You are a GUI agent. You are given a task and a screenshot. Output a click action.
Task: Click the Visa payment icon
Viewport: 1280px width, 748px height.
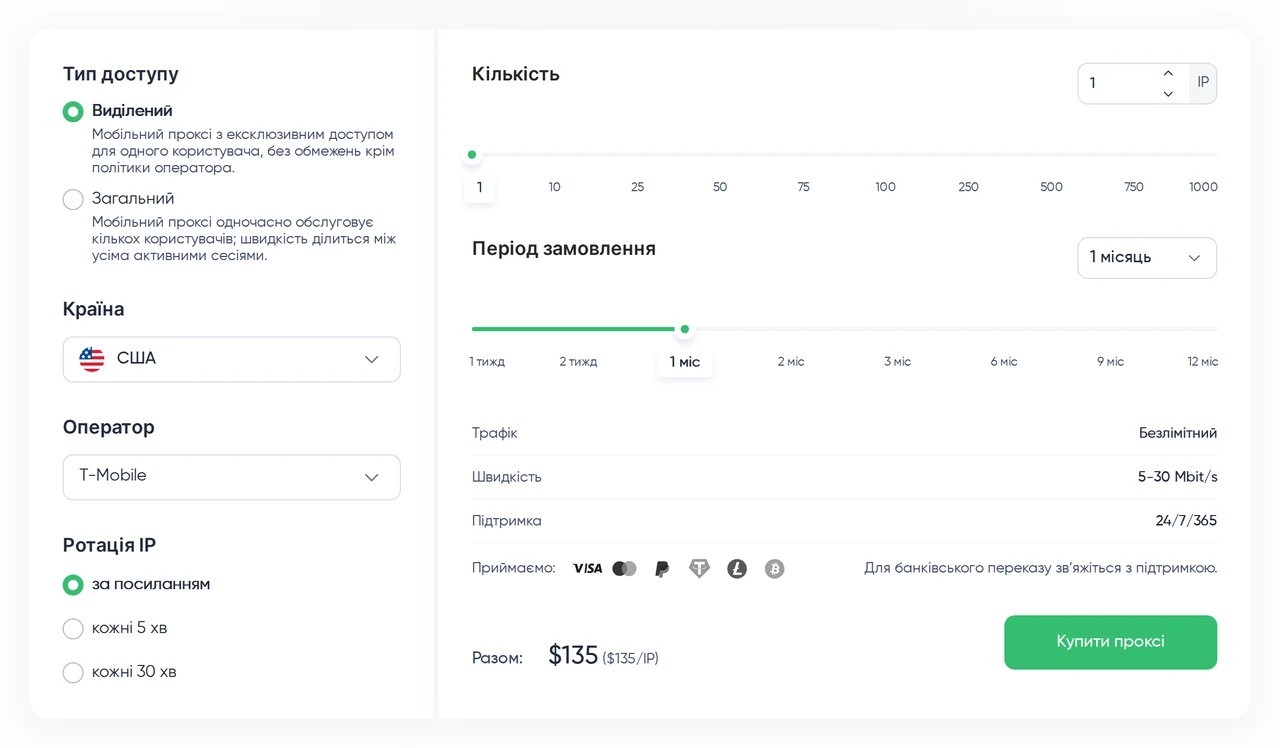[x=587, y=569]
